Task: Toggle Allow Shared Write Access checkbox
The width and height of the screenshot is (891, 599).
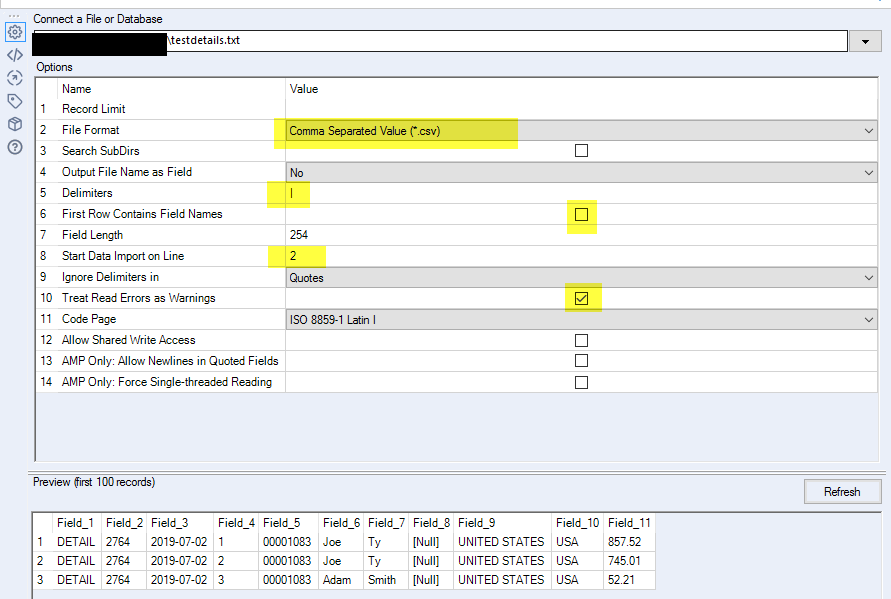Action: tap(581, 340)
